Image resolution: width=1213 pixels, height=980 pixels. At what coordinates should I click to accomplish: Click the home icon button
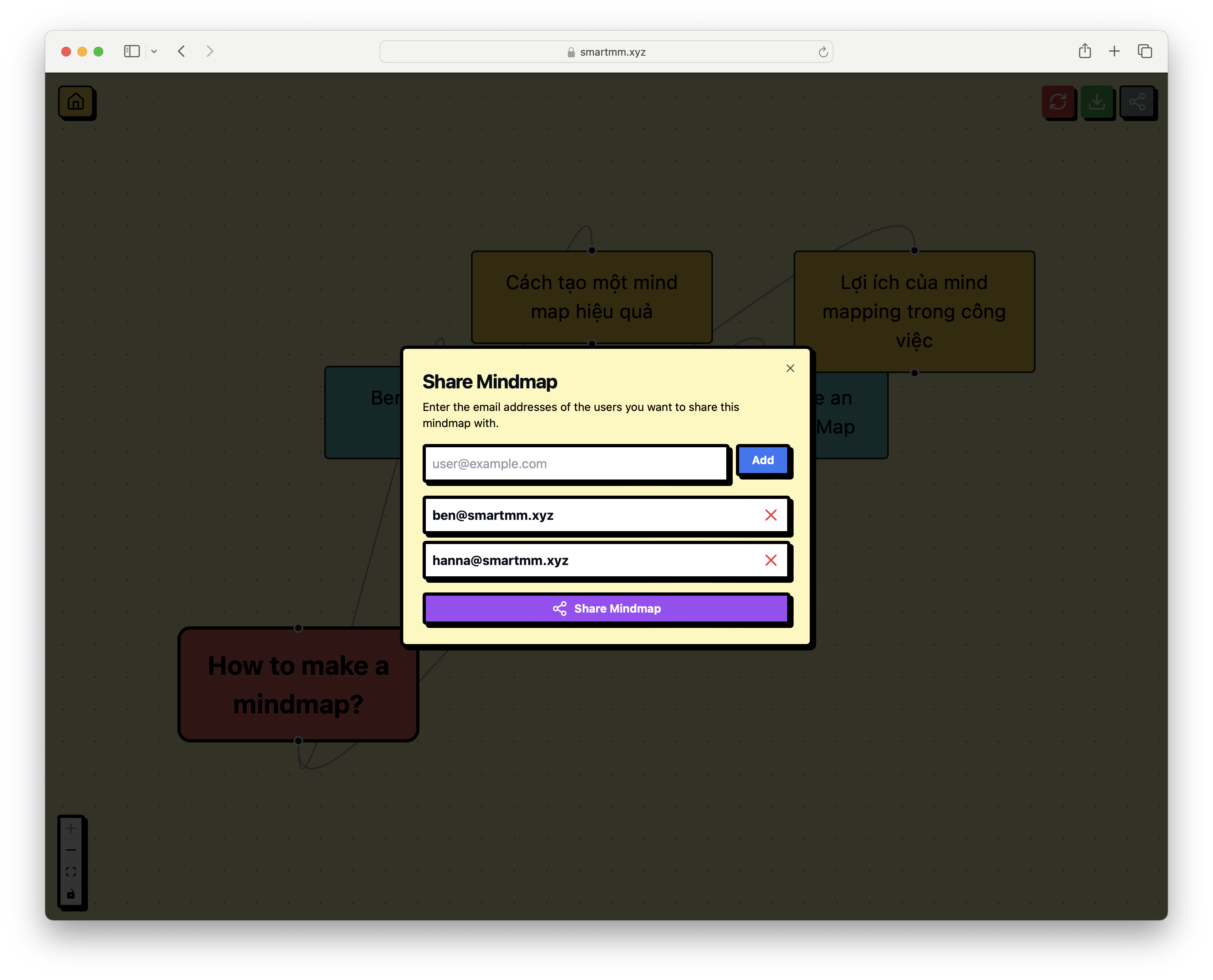(76, 102)
